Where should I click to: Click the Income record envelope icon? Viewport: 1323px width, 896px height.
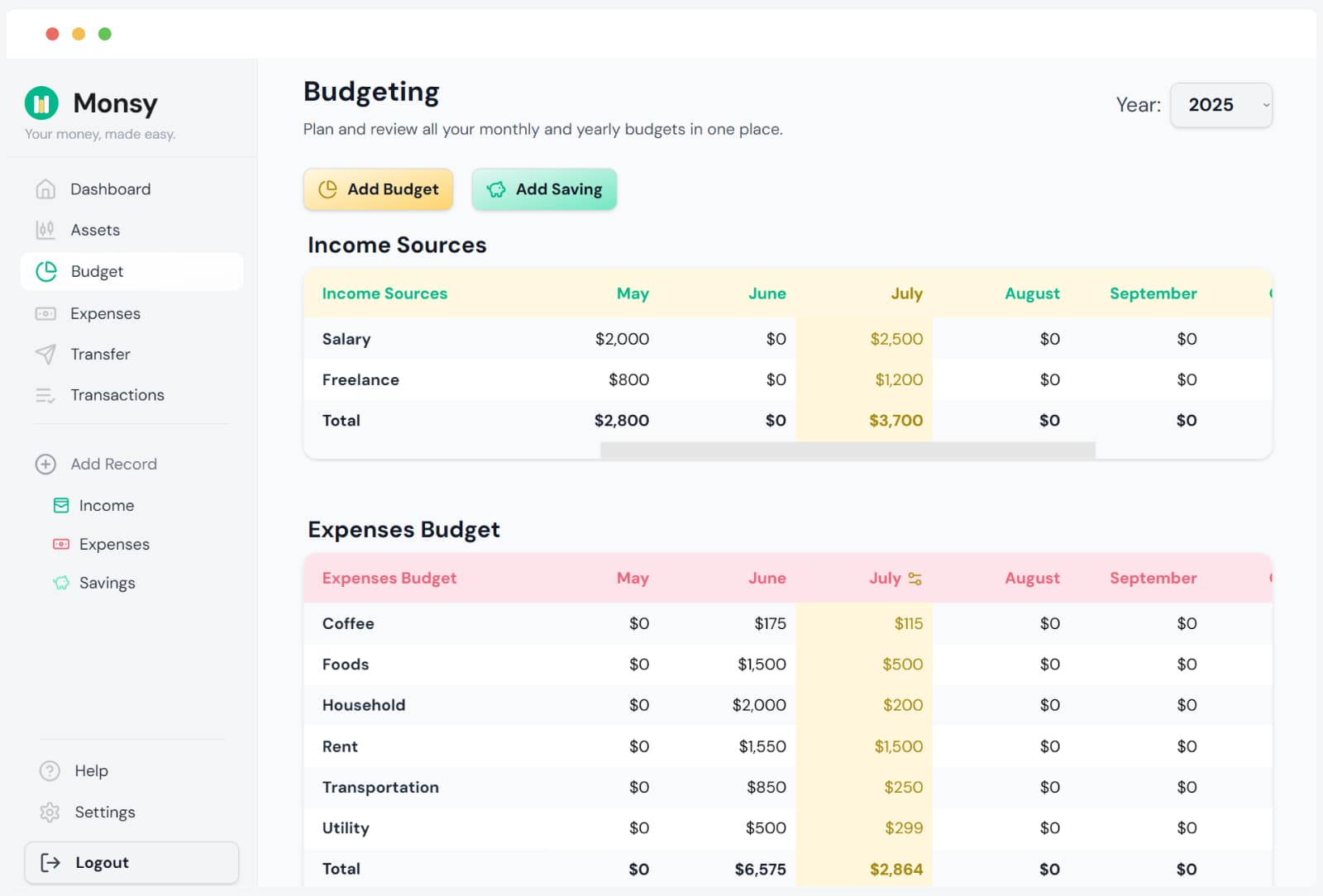[x=61, y=505]
